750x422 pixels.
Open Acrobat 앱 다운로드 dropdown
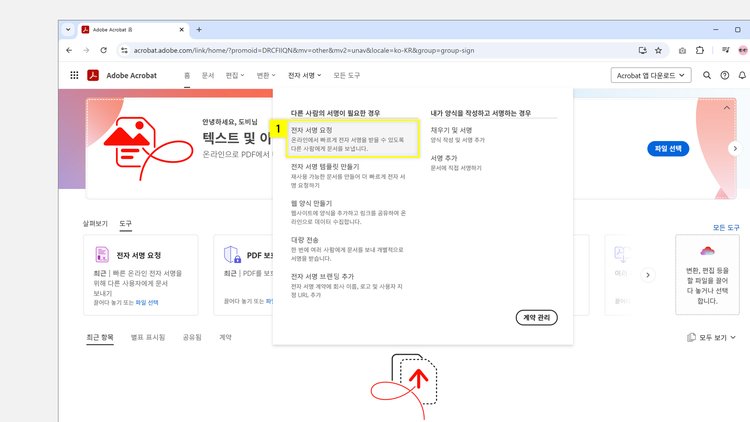coord(651,75)
